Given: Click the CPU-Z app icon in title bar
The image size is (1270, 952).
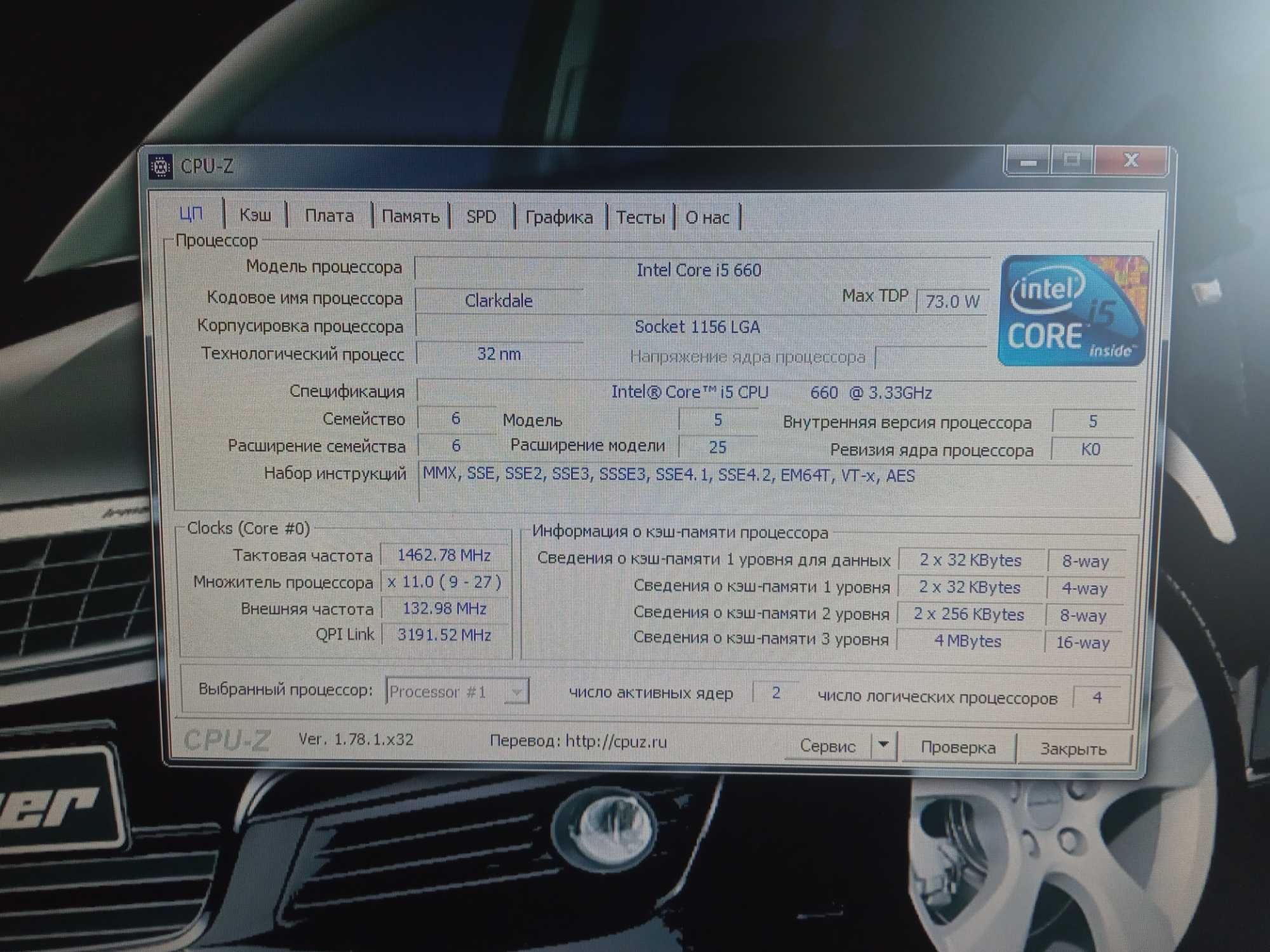Looking at the screenshot, I should [161, 167].
